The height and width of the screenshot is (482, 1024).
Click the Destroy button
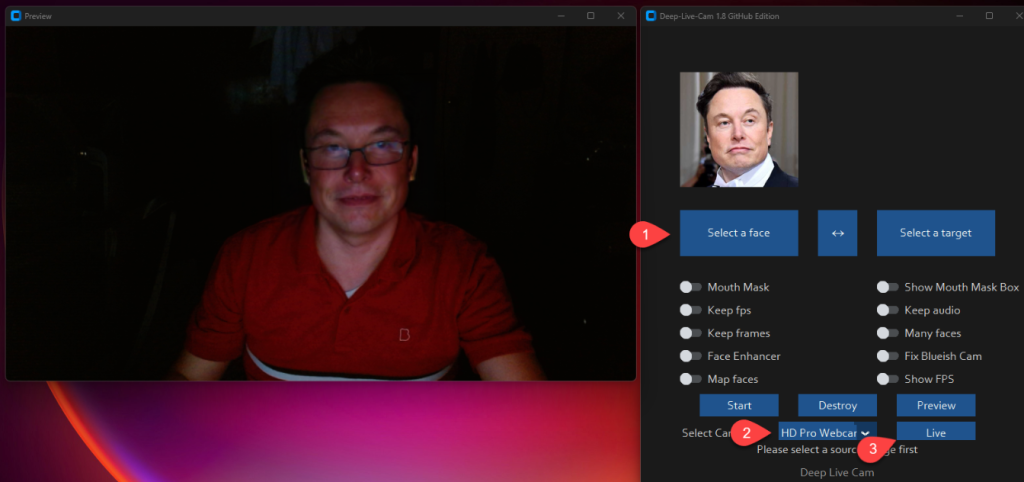pyautogui.click(x=837, y=405)
